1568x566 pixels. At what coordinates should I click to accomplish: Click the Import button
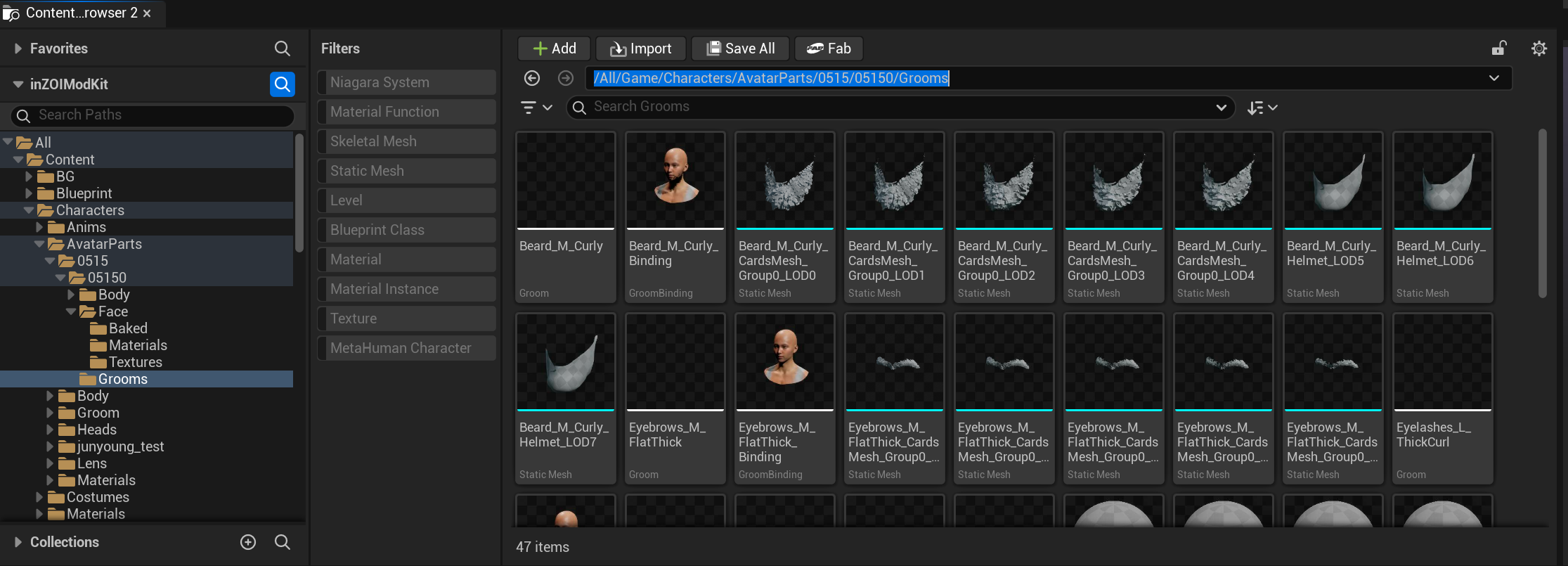tap(640, 49)
